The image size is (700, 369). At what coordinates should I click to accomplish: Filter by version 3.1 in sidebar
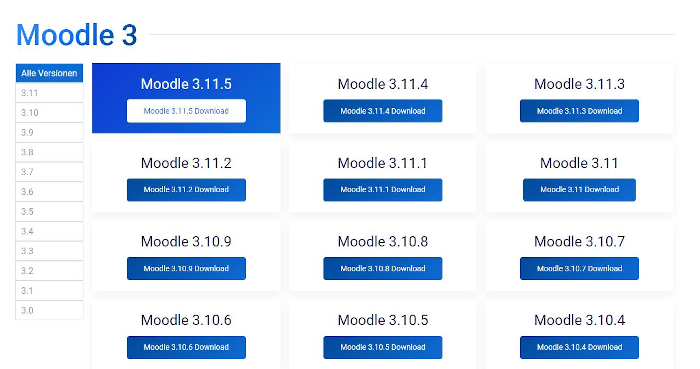pos(50,290)
